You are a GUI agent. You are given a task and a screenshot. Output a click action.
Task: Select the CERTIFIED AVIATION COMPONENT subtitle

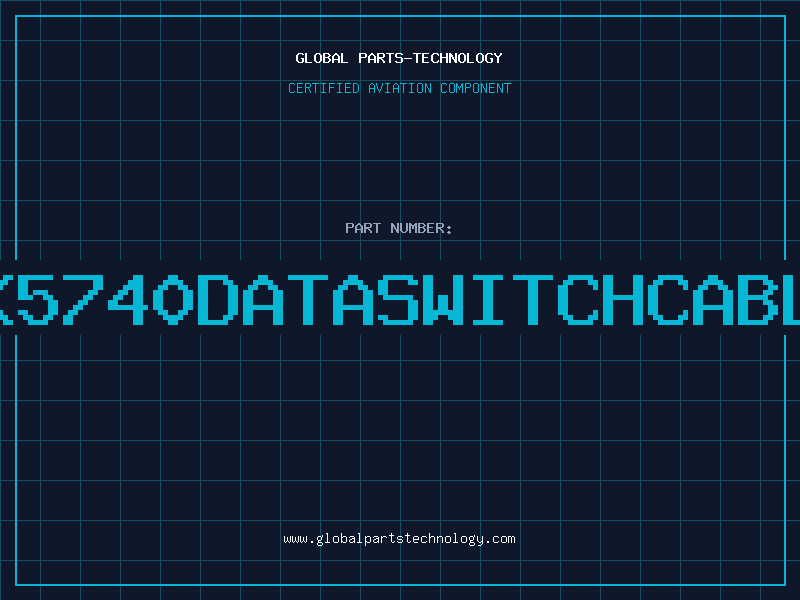[399, 88]
